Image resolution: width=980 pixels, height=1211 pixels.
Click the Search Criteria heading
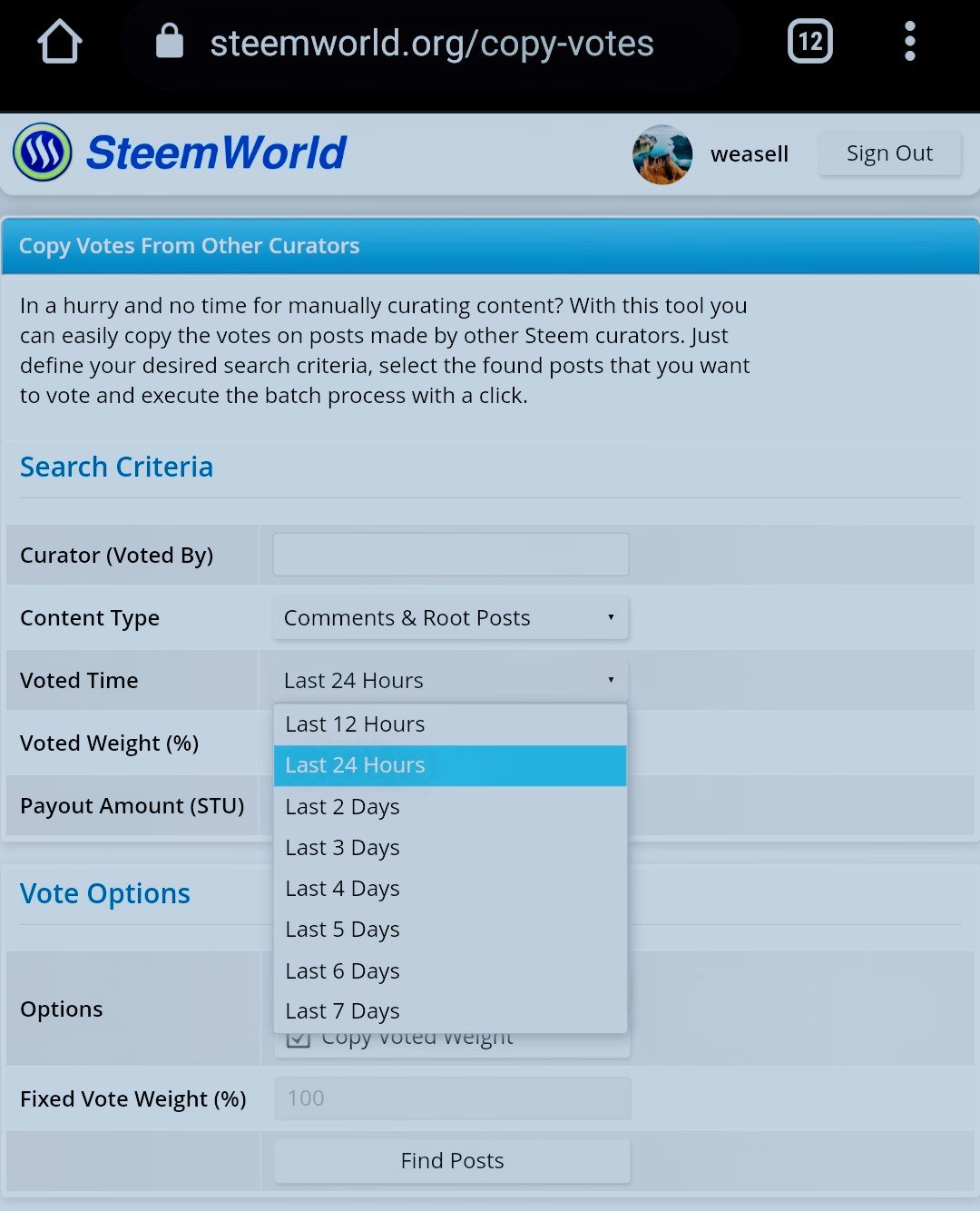coord(116,467)
